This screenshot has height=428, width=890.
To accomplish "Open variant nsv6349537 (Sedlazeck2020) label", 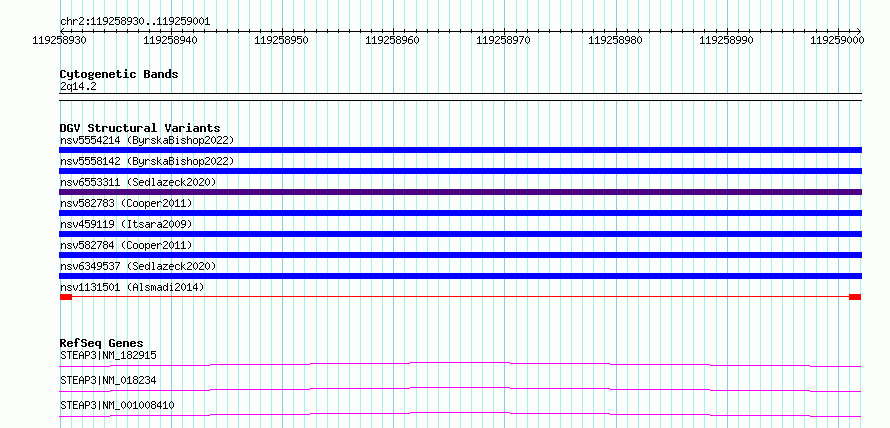I will (138, 266).
